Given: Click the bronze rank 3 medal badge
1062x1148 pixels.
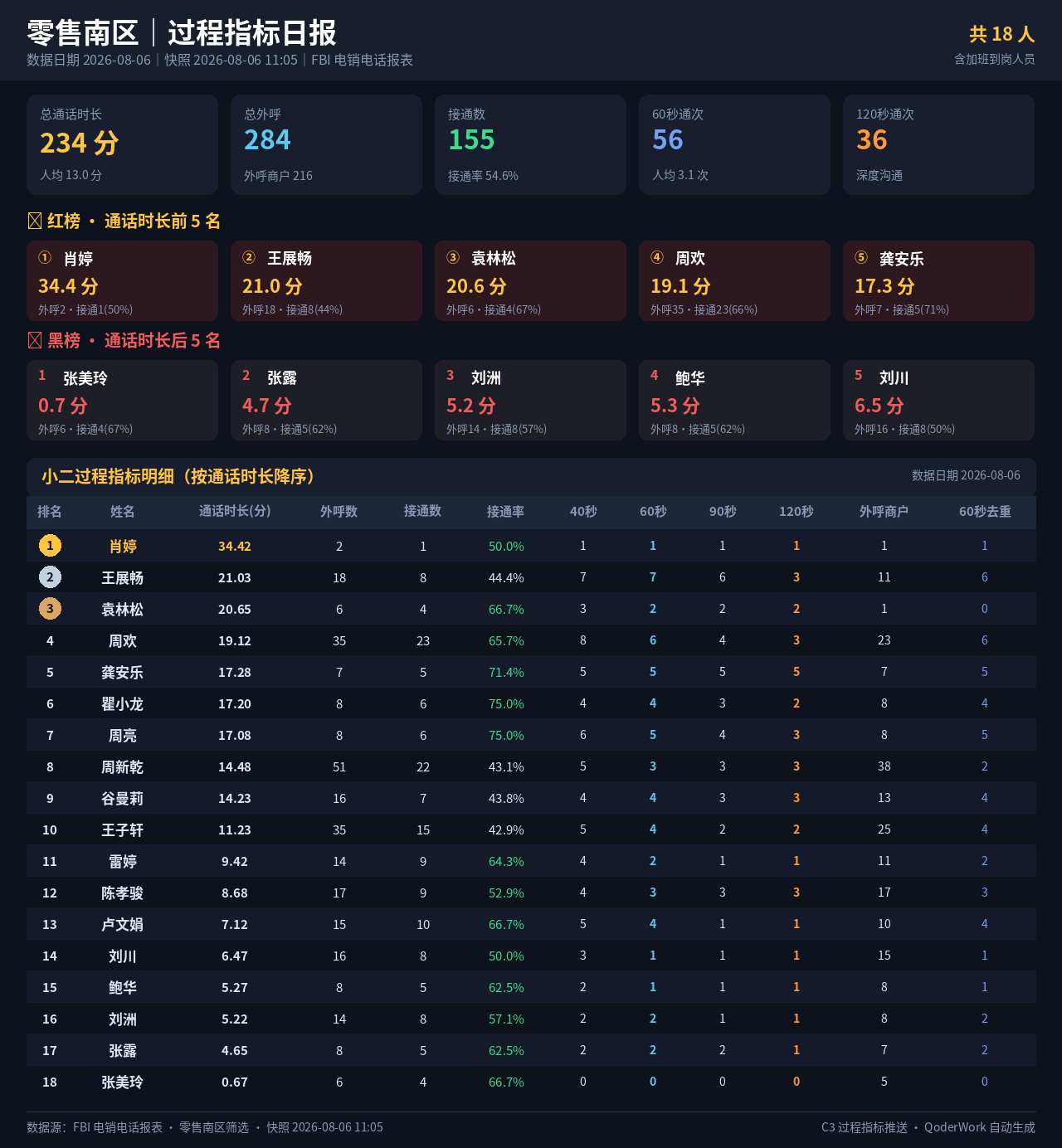Looking at the screenshot, I should (x=50, y=608).
